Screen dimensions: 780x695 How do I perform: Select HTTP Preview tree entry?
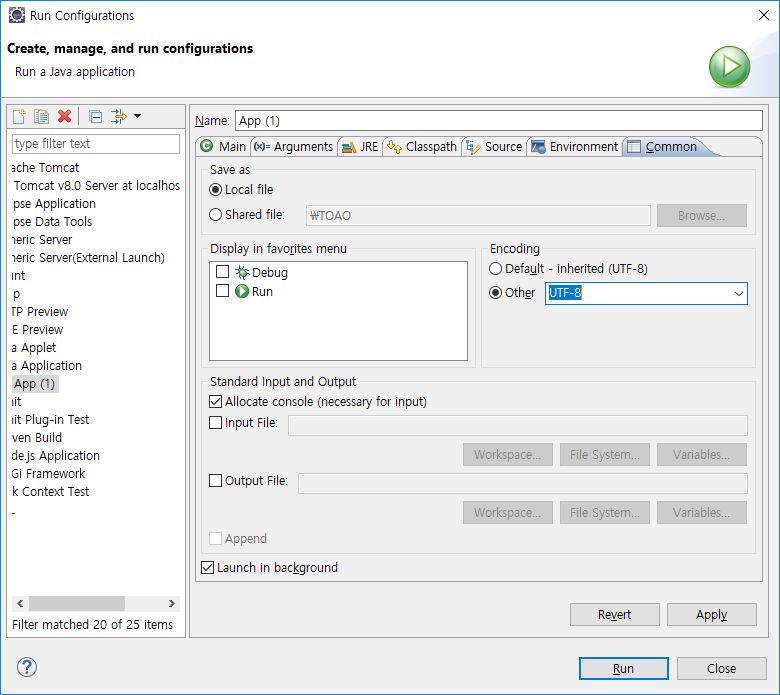point(40,311)
